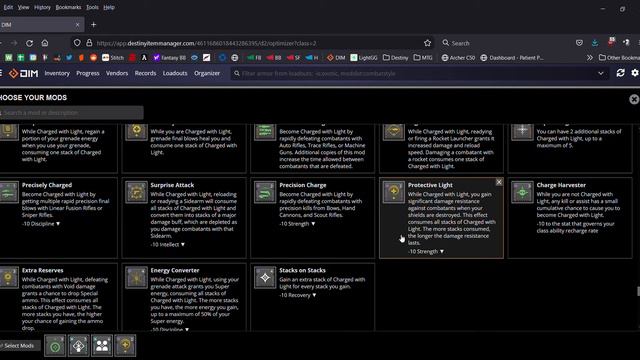Screen dimensions: 640x360
Task: Go to the Organizer page
Action: (x=207, y=73)
